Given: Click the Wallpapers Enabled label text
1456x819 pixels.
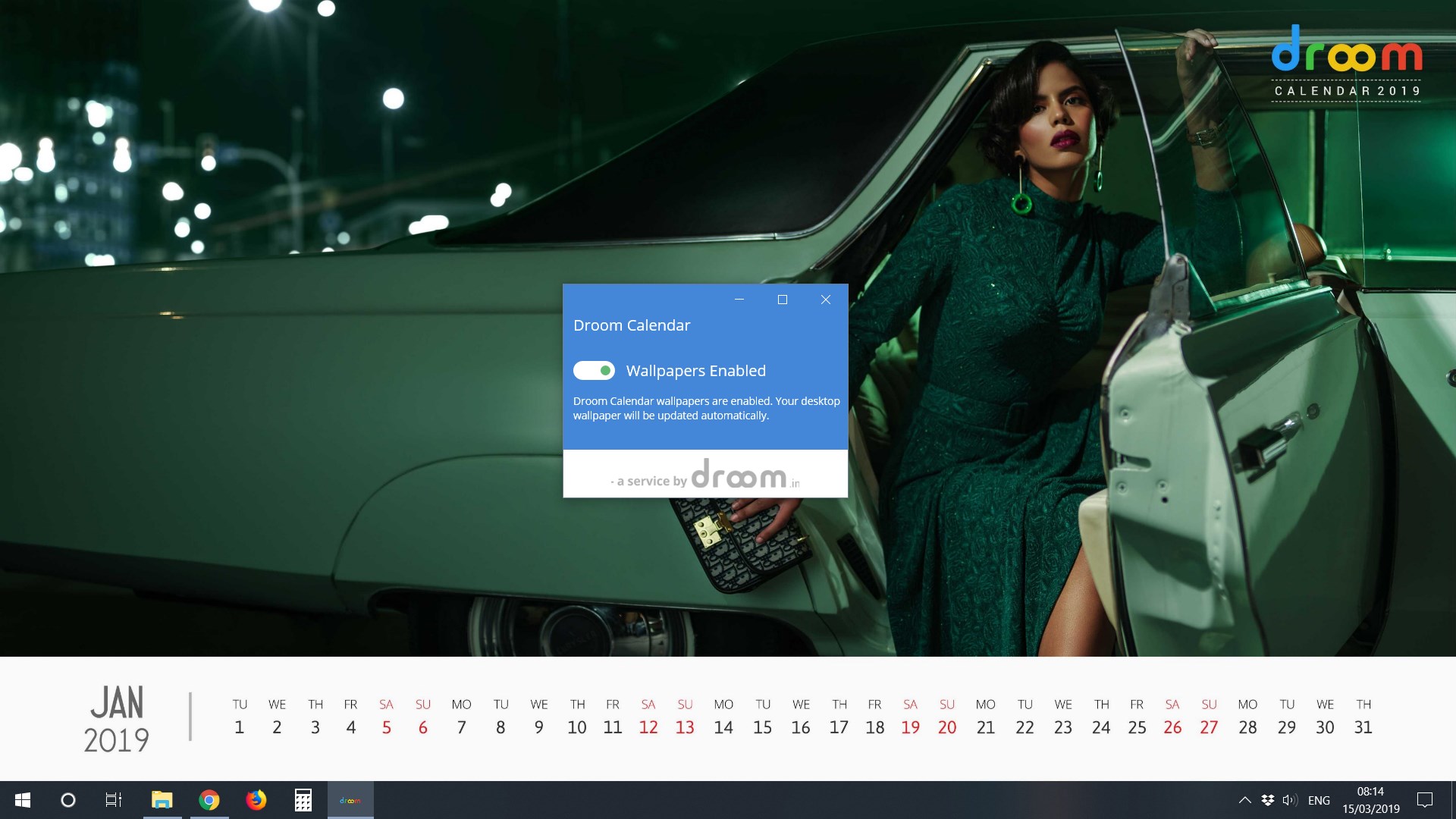Looking at the screenshot, I should [x=695, y=371].
